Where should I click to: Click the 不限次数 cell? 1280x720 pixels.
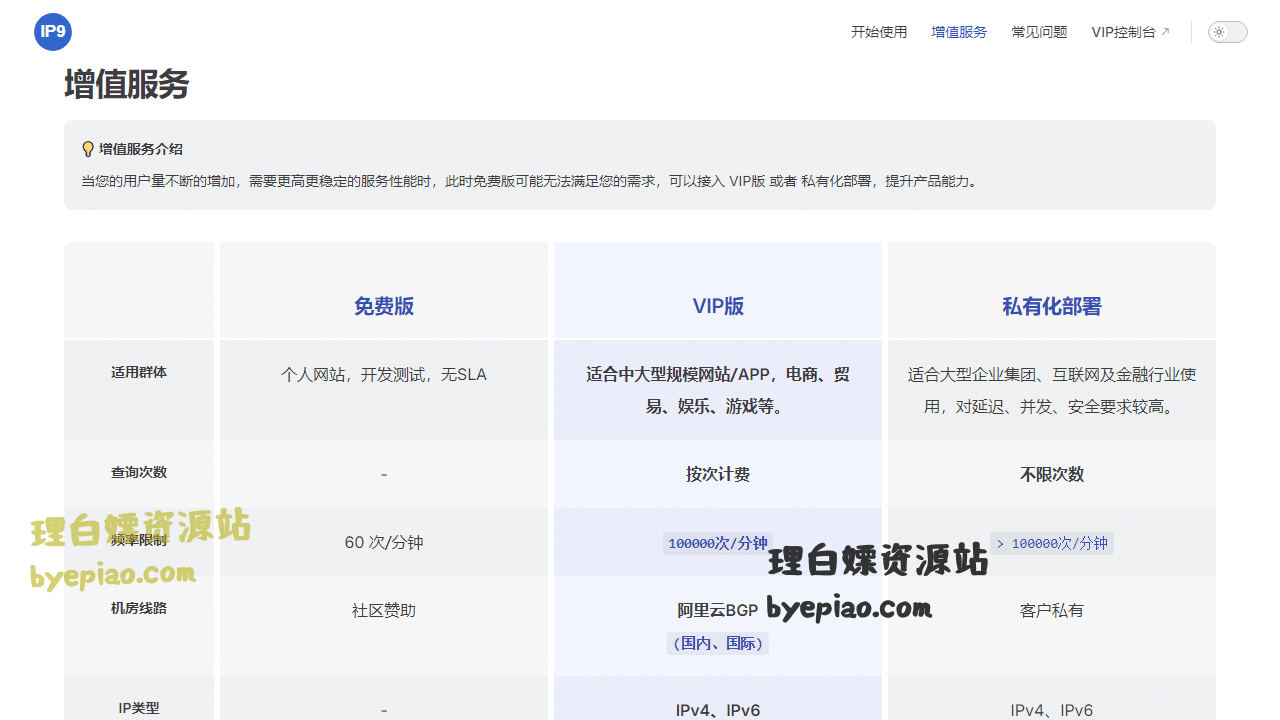click(1052, 474)
